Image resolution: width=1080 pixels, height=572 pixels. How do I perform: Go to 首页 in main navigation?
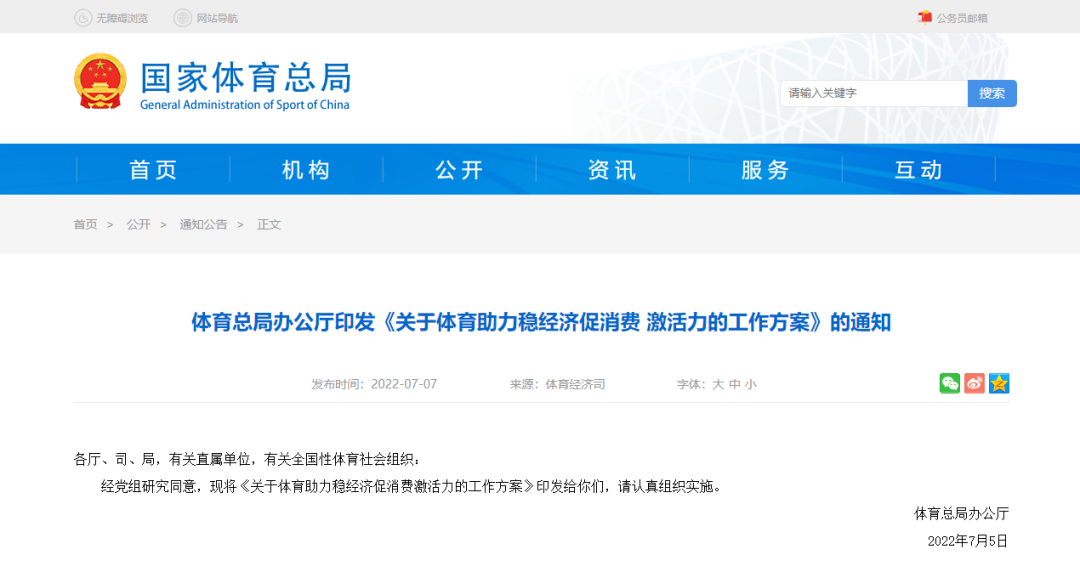point(153,170)
